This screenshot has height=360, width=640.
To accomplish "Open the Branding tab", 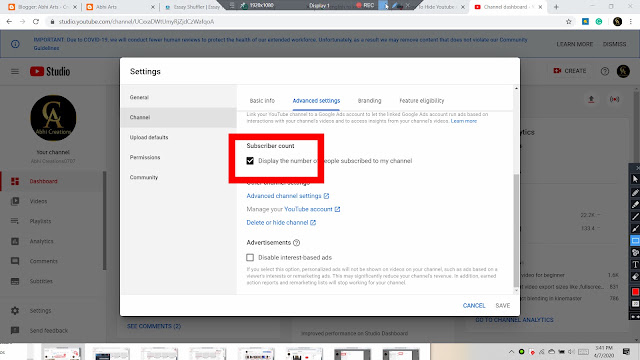I will tap(369, 101).
